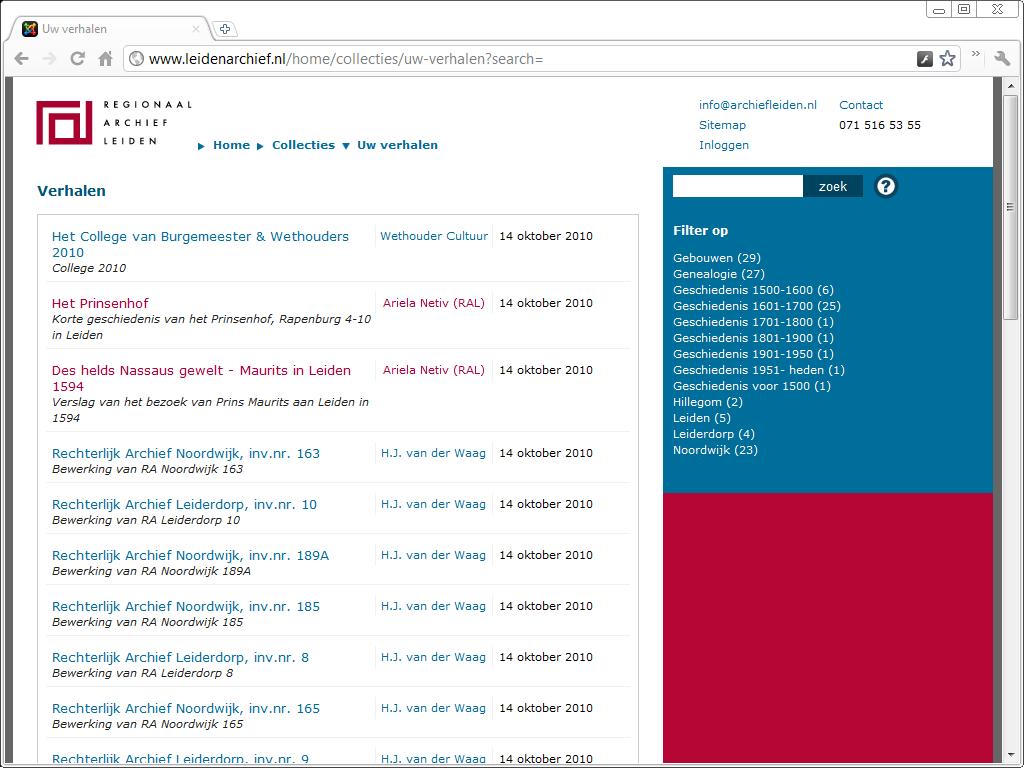Close the Uw verhalen tab
This screenshot has height=768, width=1024.
click(x=195, y=29)
